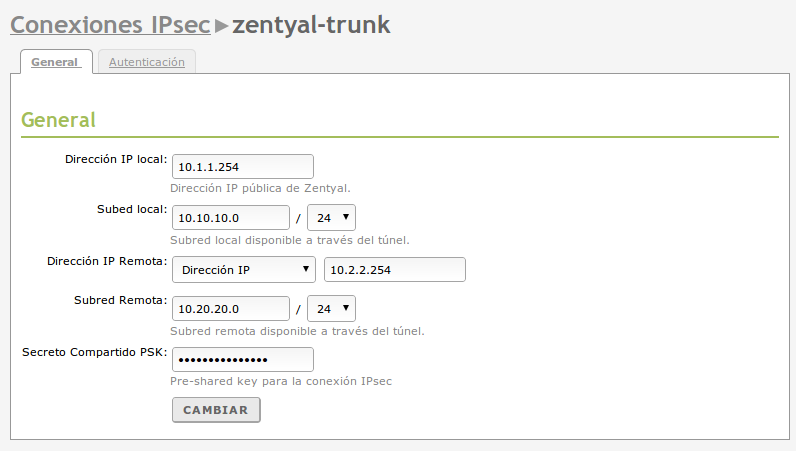The height and width of the screenshot is (451, 796).
Task: Select the General tab
Action: (55, 62)
